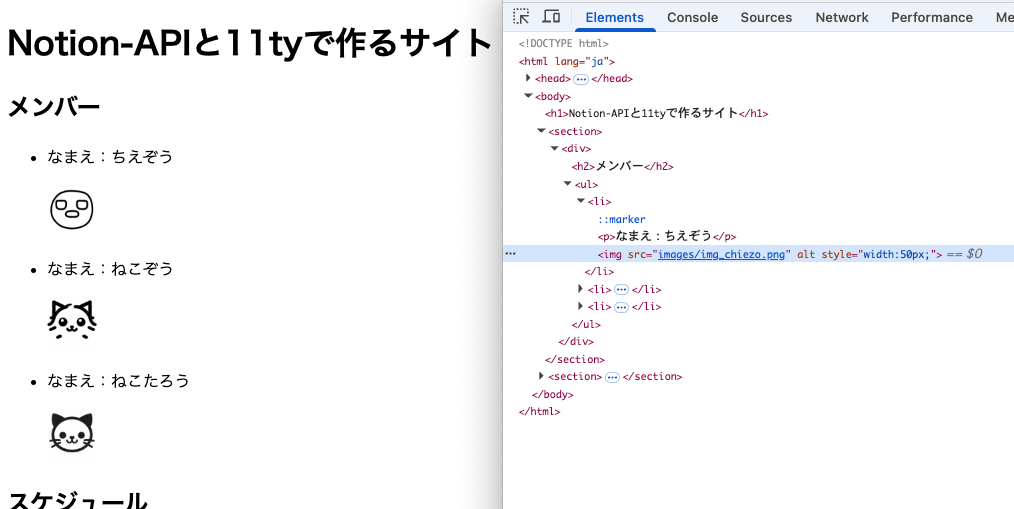The height and width of the screenshot is (509, 1014).
Task: Expand the head element triangle
Action: (x=528, y=78)
